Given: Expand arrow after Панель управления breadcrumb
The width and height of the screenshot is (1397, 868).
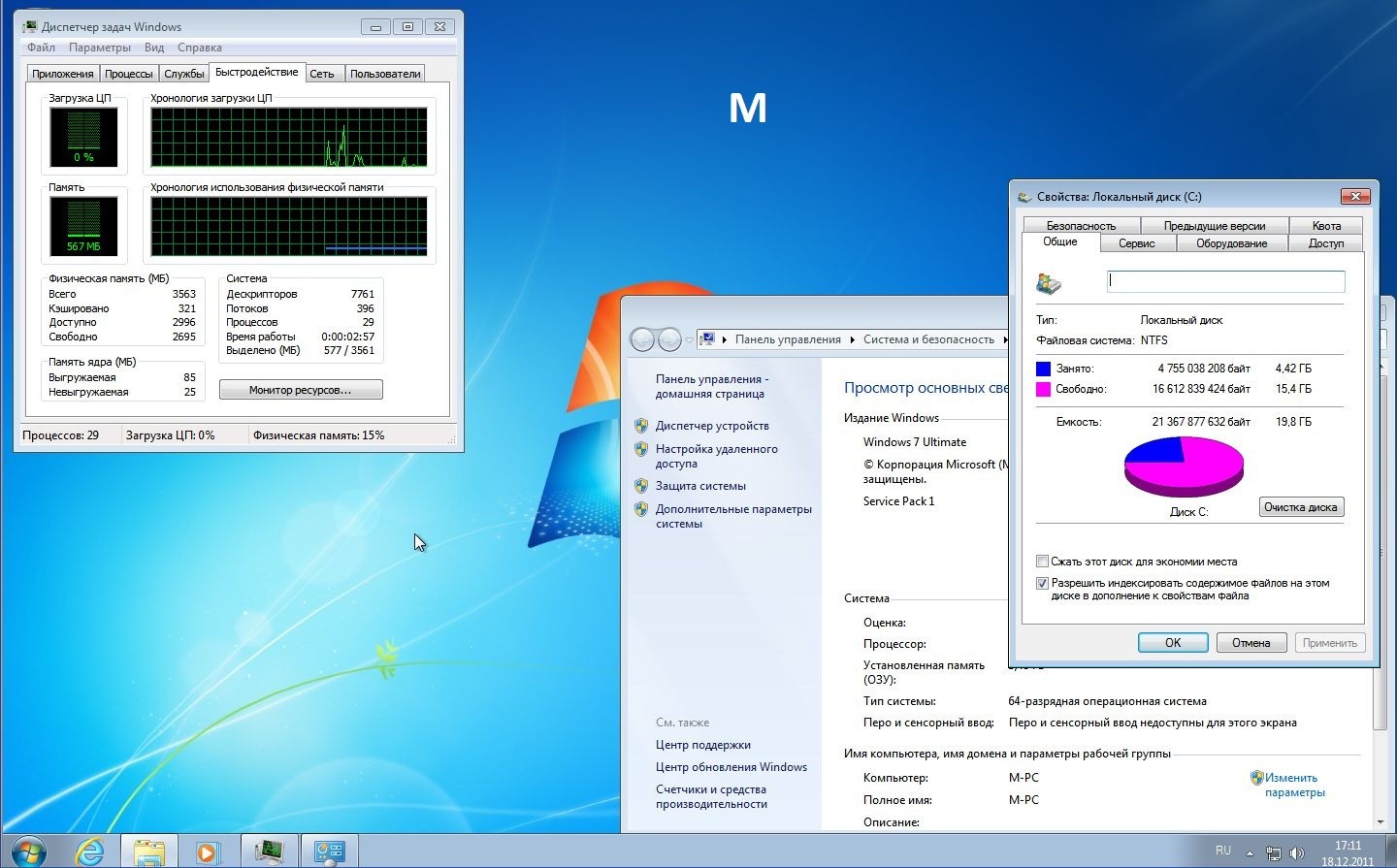Looking at the screenshot, I should coord(852,339).
